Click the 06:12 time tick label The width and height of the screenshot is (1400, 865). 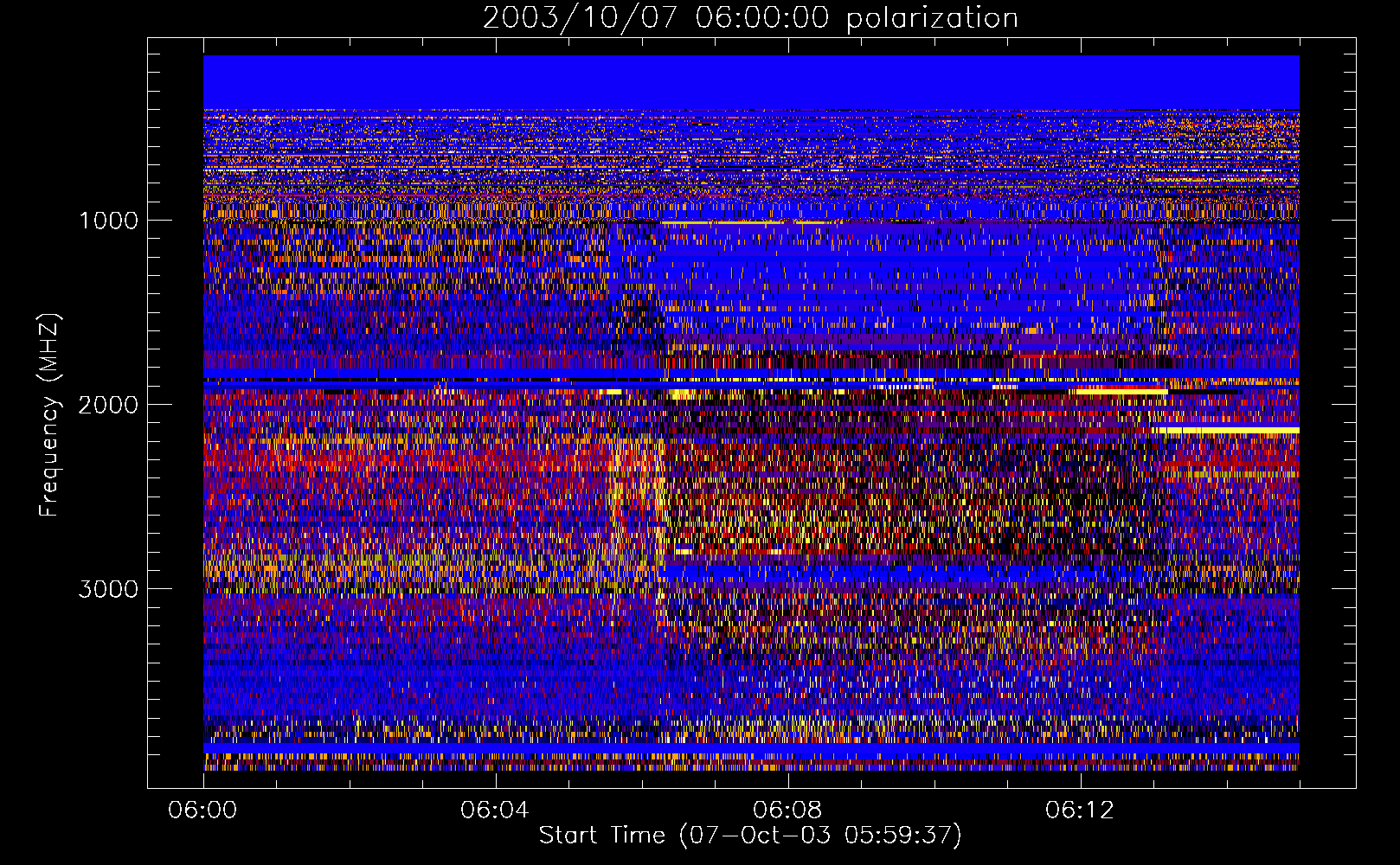pyautogui.click(x=1080, y=810)
